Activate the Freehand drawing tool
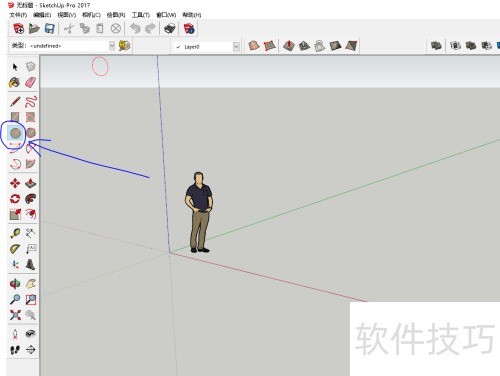This screenshot has width=500, height=376. 30,101
